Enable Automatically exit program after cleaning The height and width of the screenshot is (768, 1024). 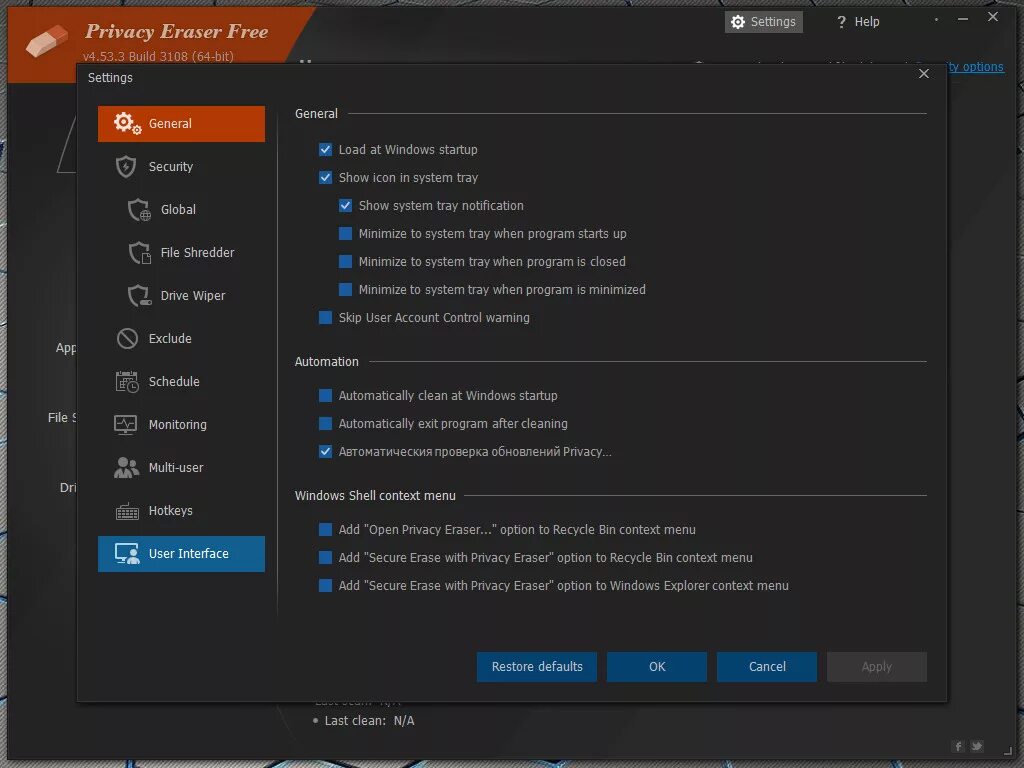[325, 423]
